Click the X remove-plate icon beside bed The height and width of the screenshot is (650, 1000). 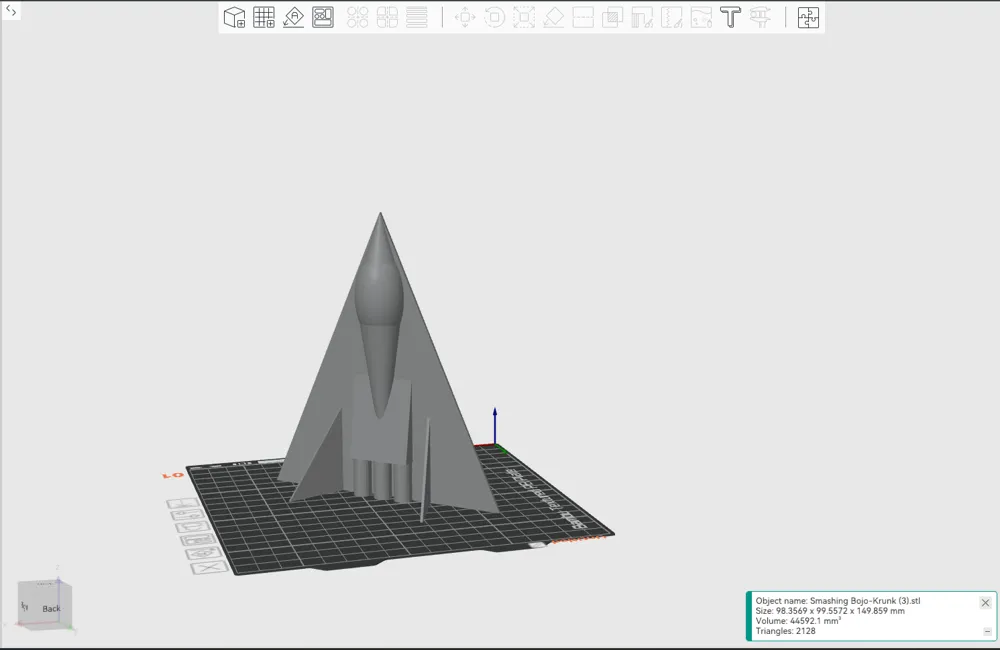click(210, 567)
